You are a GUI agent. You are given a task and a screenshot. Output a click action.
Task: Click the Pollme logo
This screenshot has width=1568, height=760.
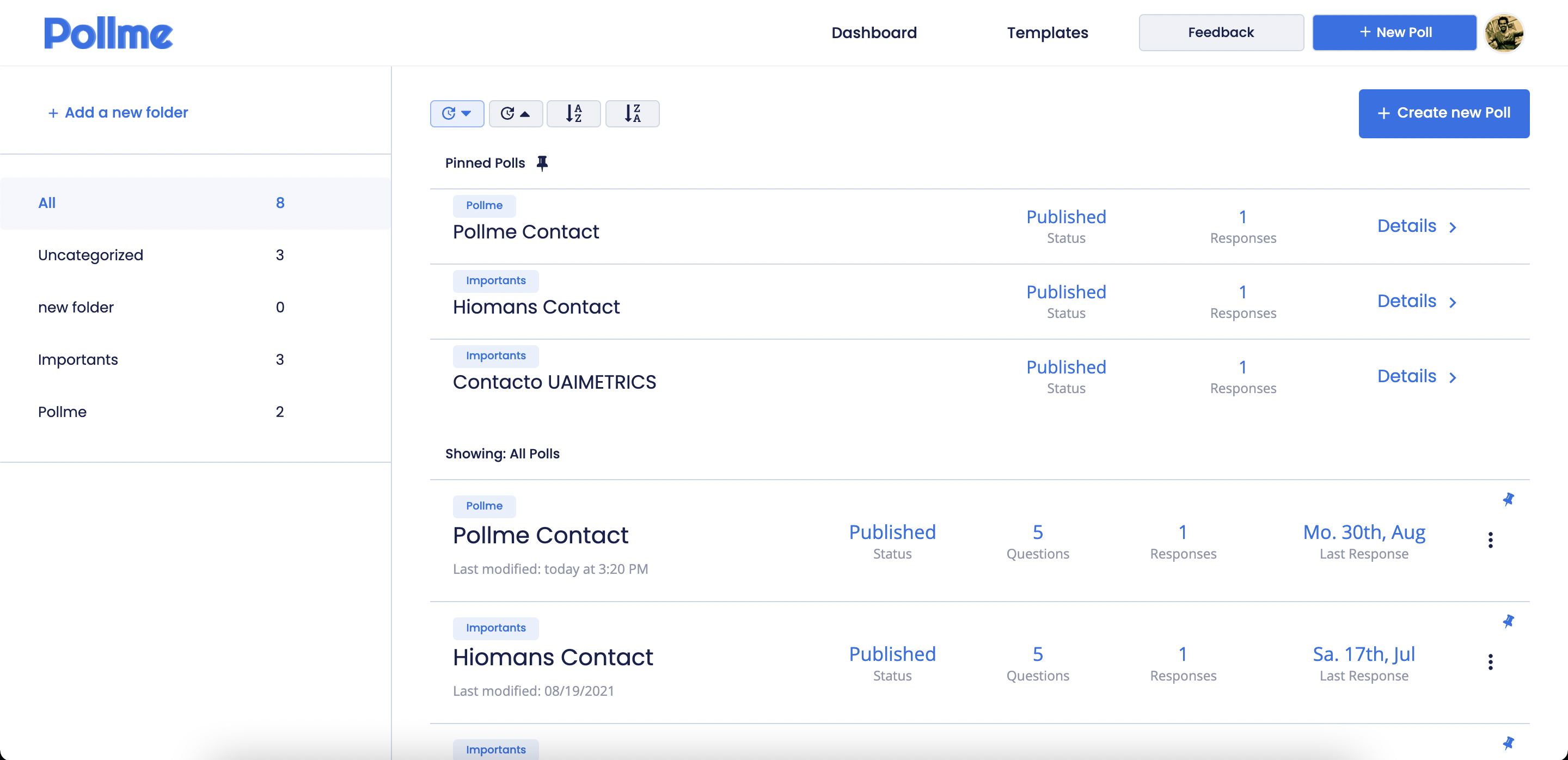108,33
